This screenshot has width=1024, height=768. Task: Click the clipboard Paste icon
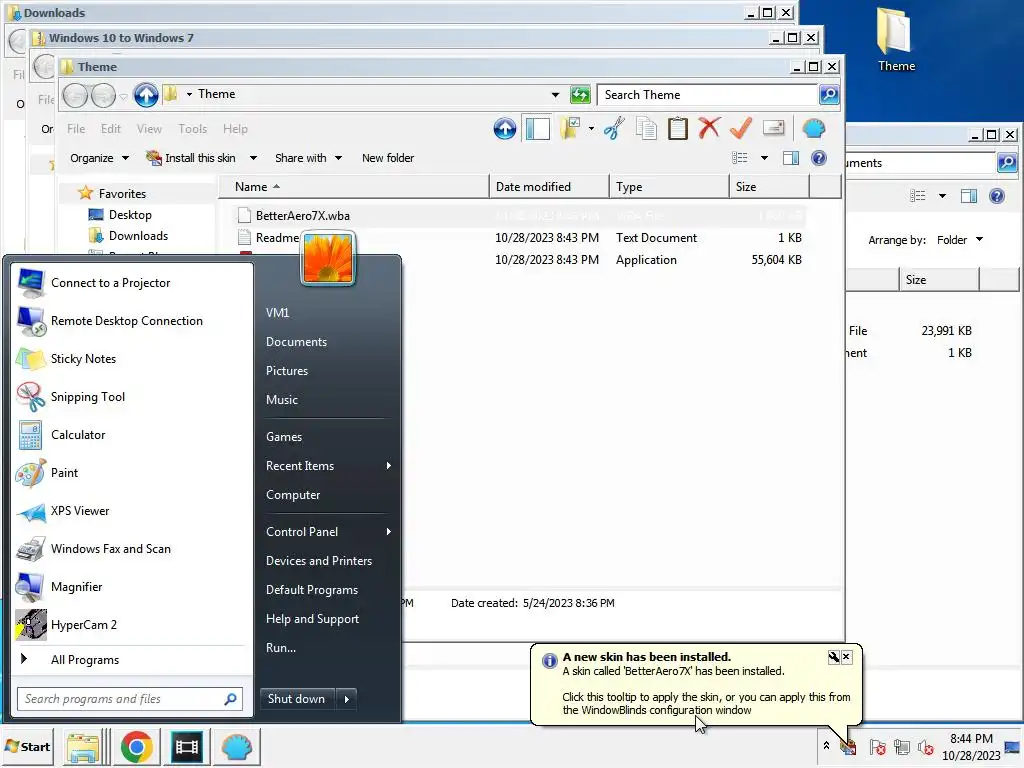click(678, 129)
